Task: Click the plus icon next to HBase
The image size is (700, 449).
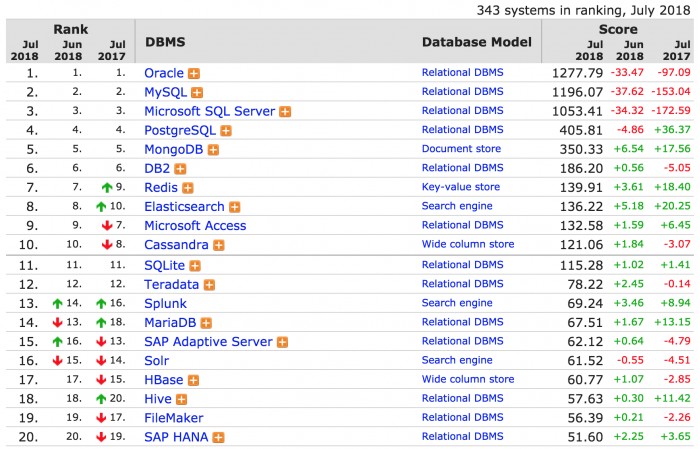Action: (x=193, y=380)
